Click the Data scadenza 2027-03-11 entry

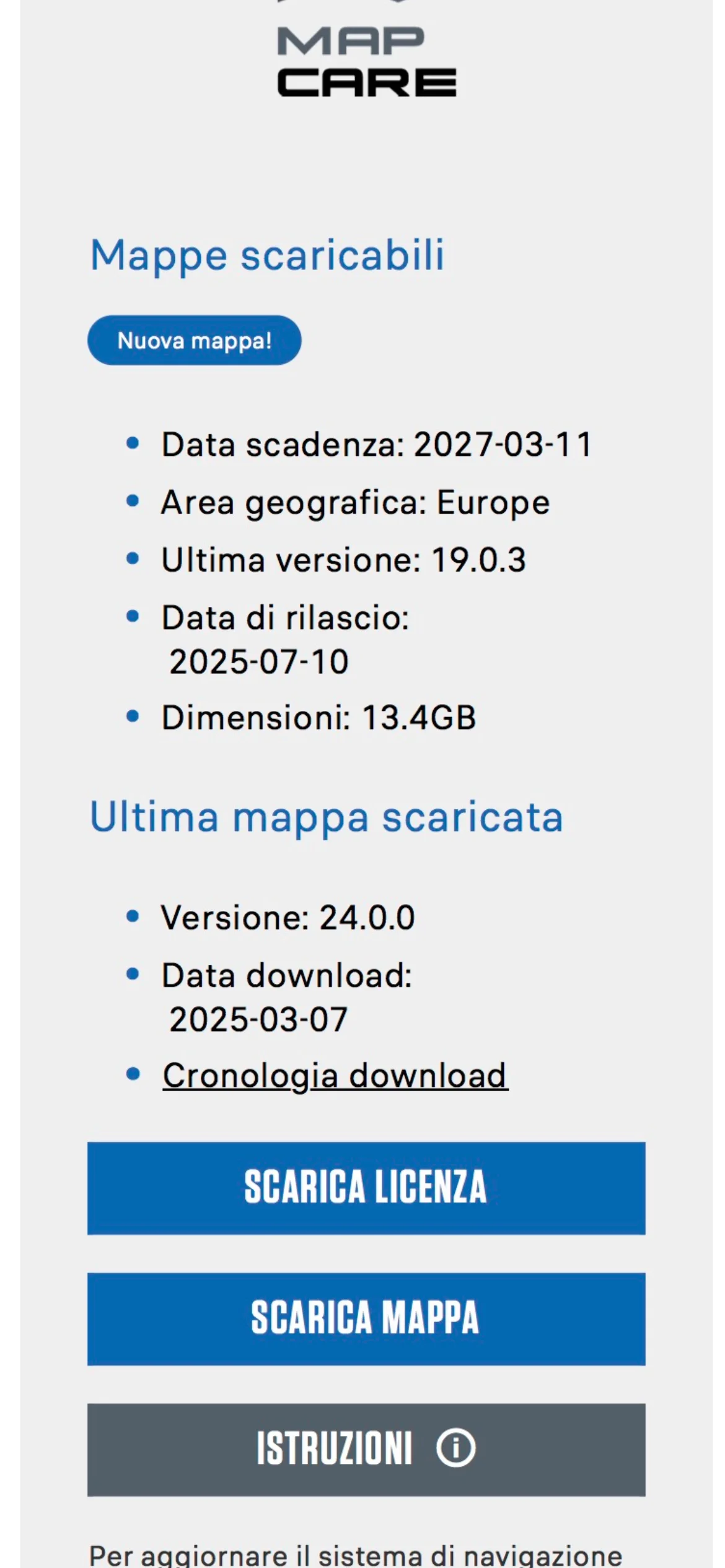click(x=377, y=445)
